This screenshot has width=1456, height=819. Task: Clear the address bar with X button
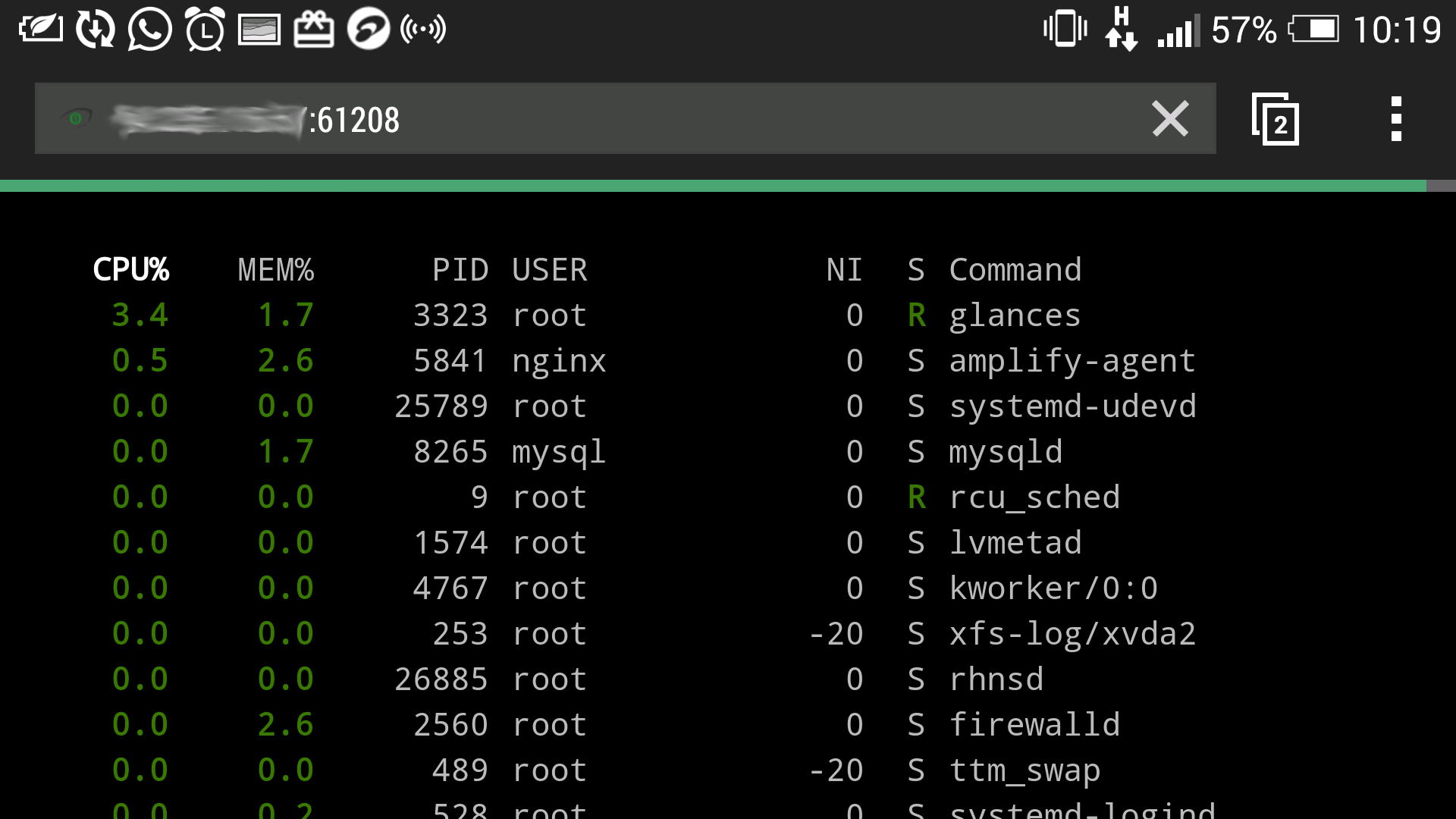[1170, 118]
